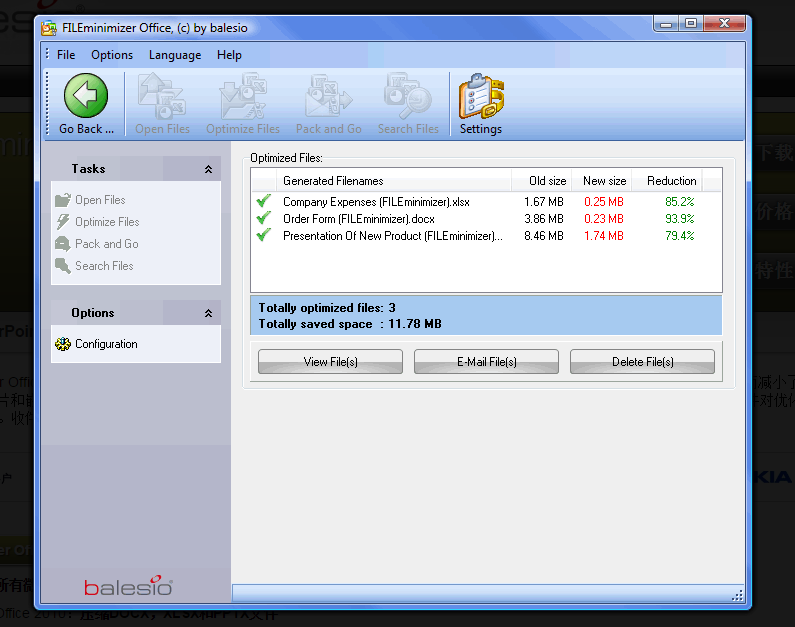The width and height of the screenshot is (795, 627).
Task: Click the 85.2% reduction value
Action: click(679, 202)
